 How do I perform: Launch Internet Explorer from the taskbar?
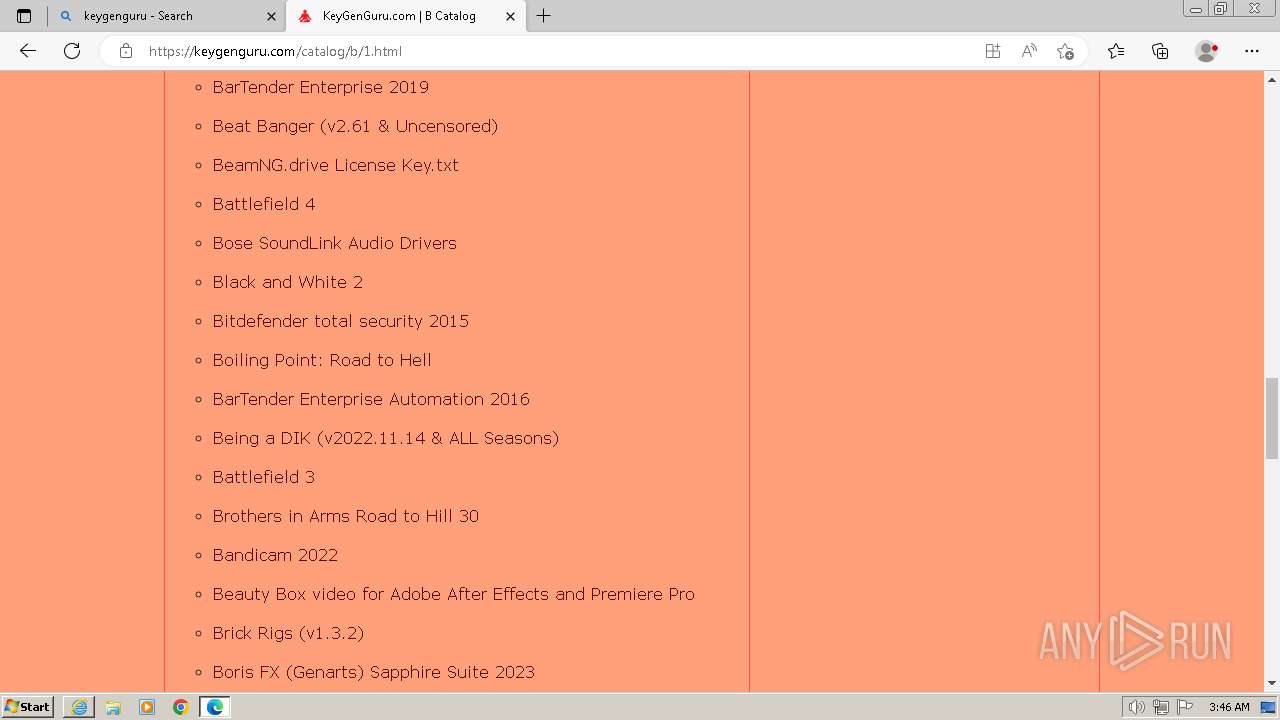(x=79, y=707)
